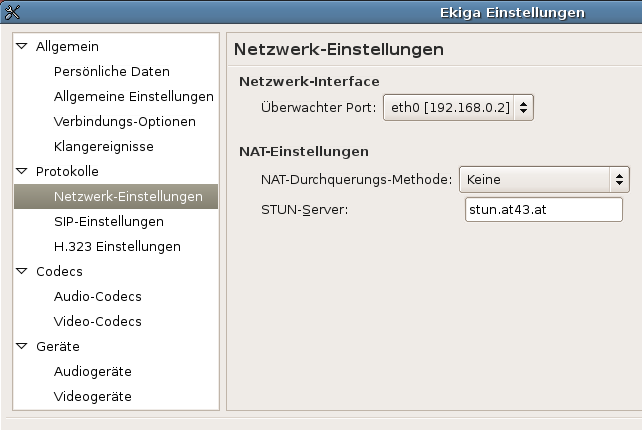Open SIP-Einstellungen settings page
The height and width of the screenshot is (430, 642).
108,222
